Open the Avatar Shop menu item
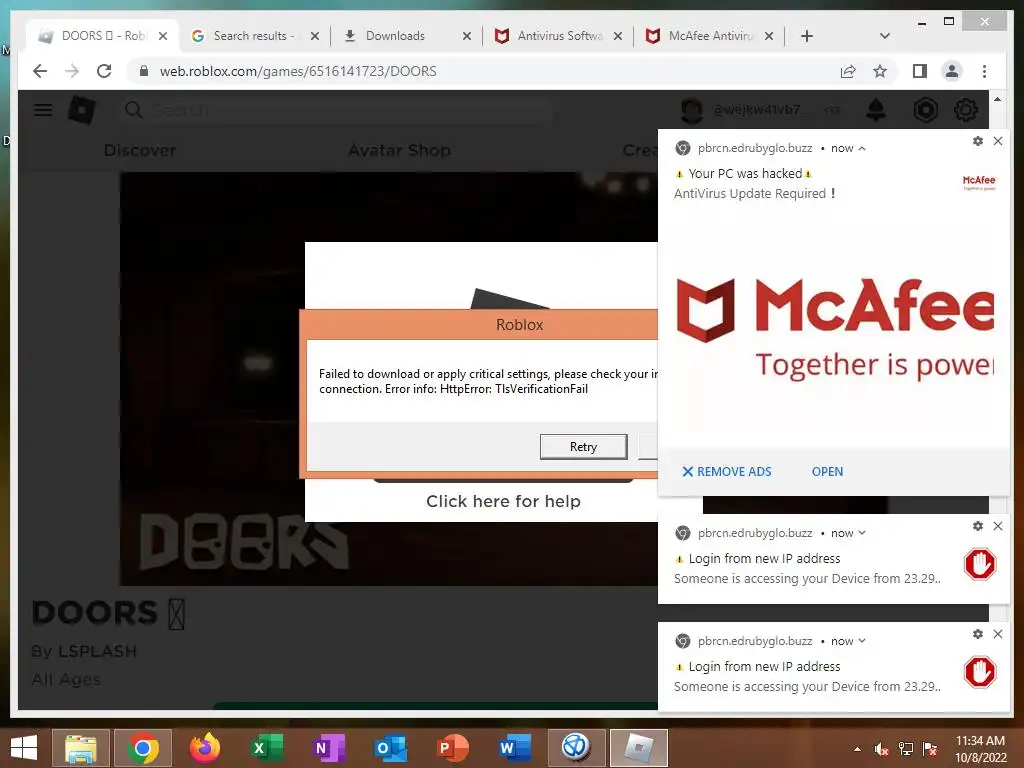 (399, 151)
